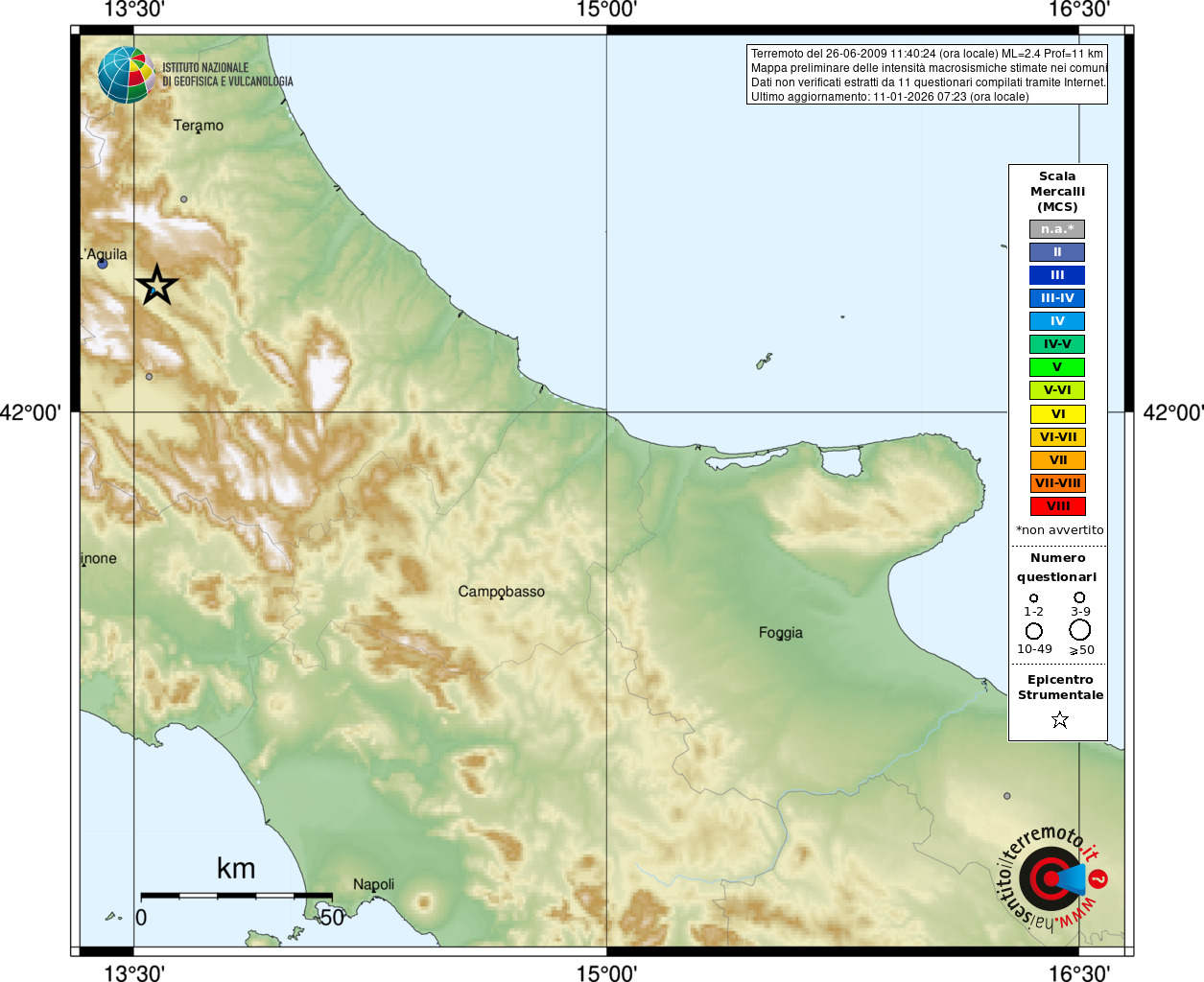This screenshot has height=982, width=1204.
Task: Click the Foggia city label
Action: (780, 633)
